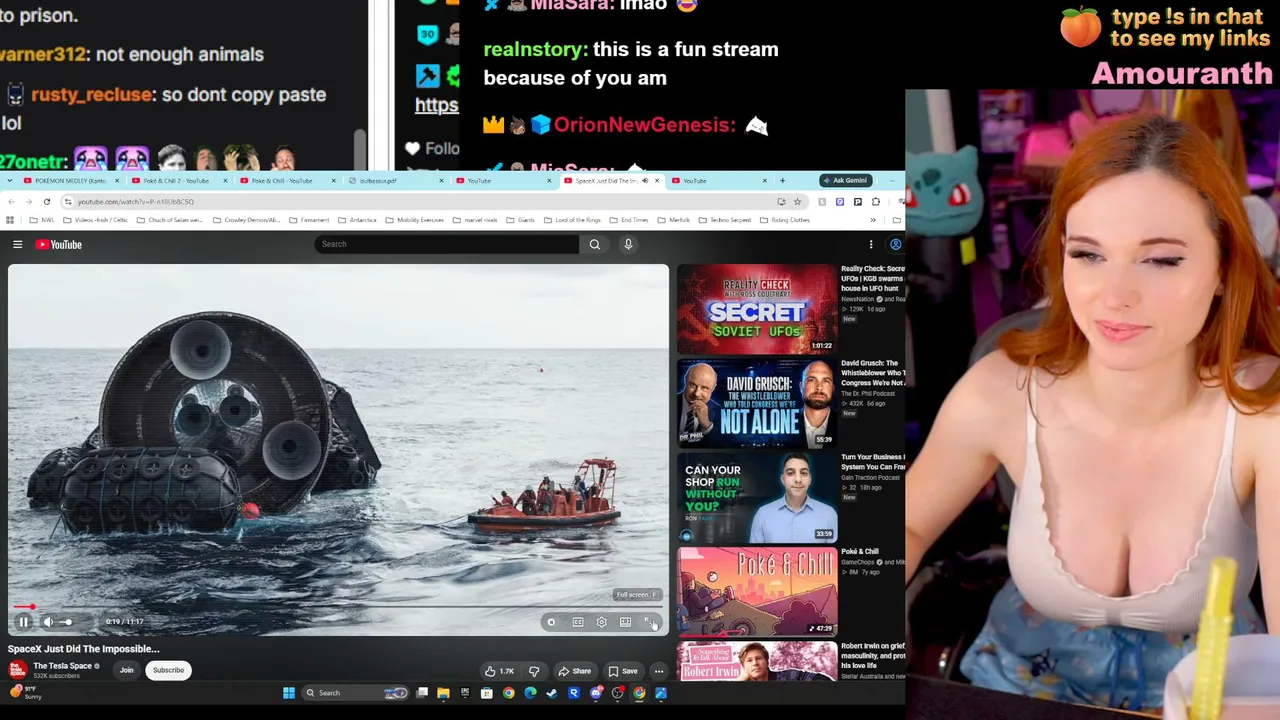Open the 'Poké & Chill' recommended video title
The height and width of the screenshot is (720, 1280).
point(860,552)
